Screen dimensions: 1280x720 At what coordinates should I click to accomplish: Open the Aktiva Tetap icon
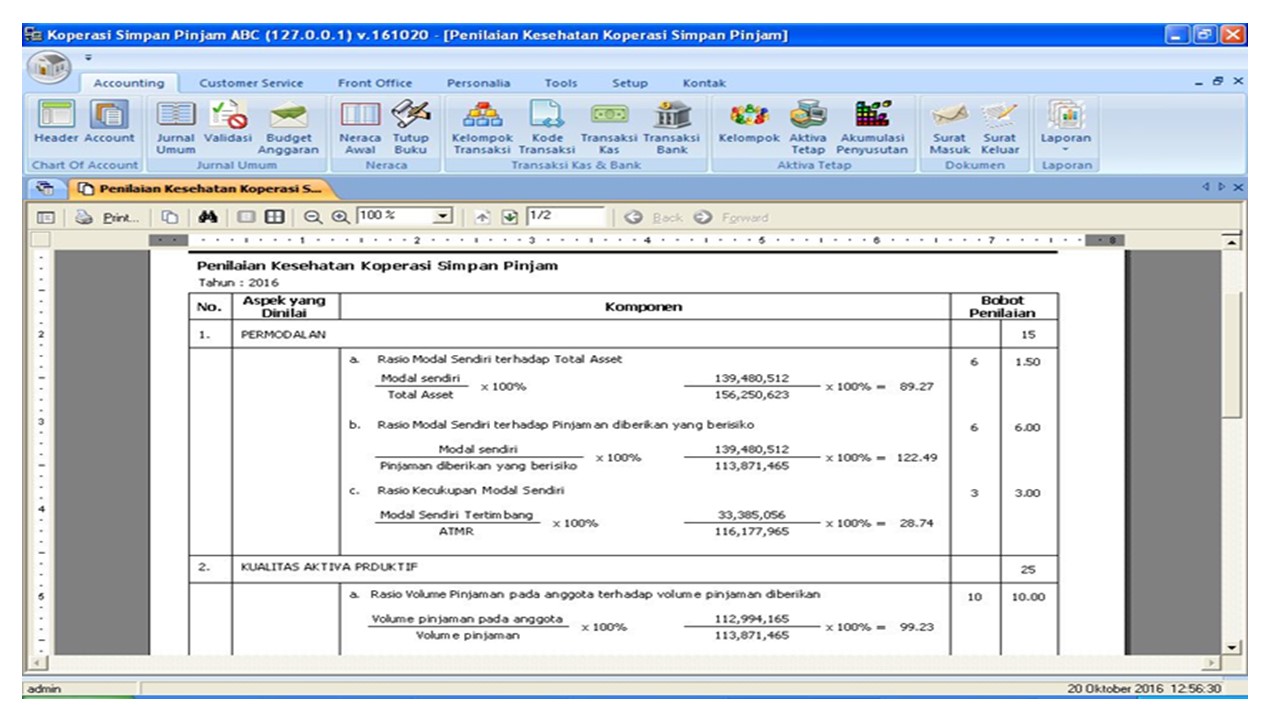pyautogui.click(x=808, y=126)
